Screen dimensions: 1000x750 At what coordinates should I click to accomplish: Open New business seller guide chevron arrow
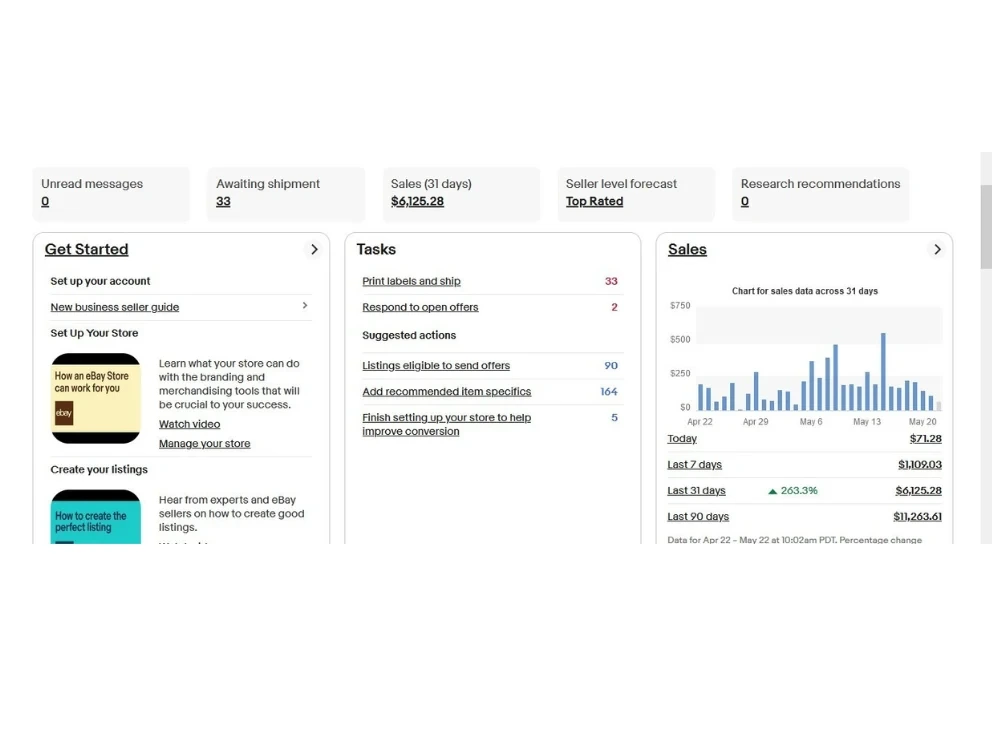tap(305, 305)
